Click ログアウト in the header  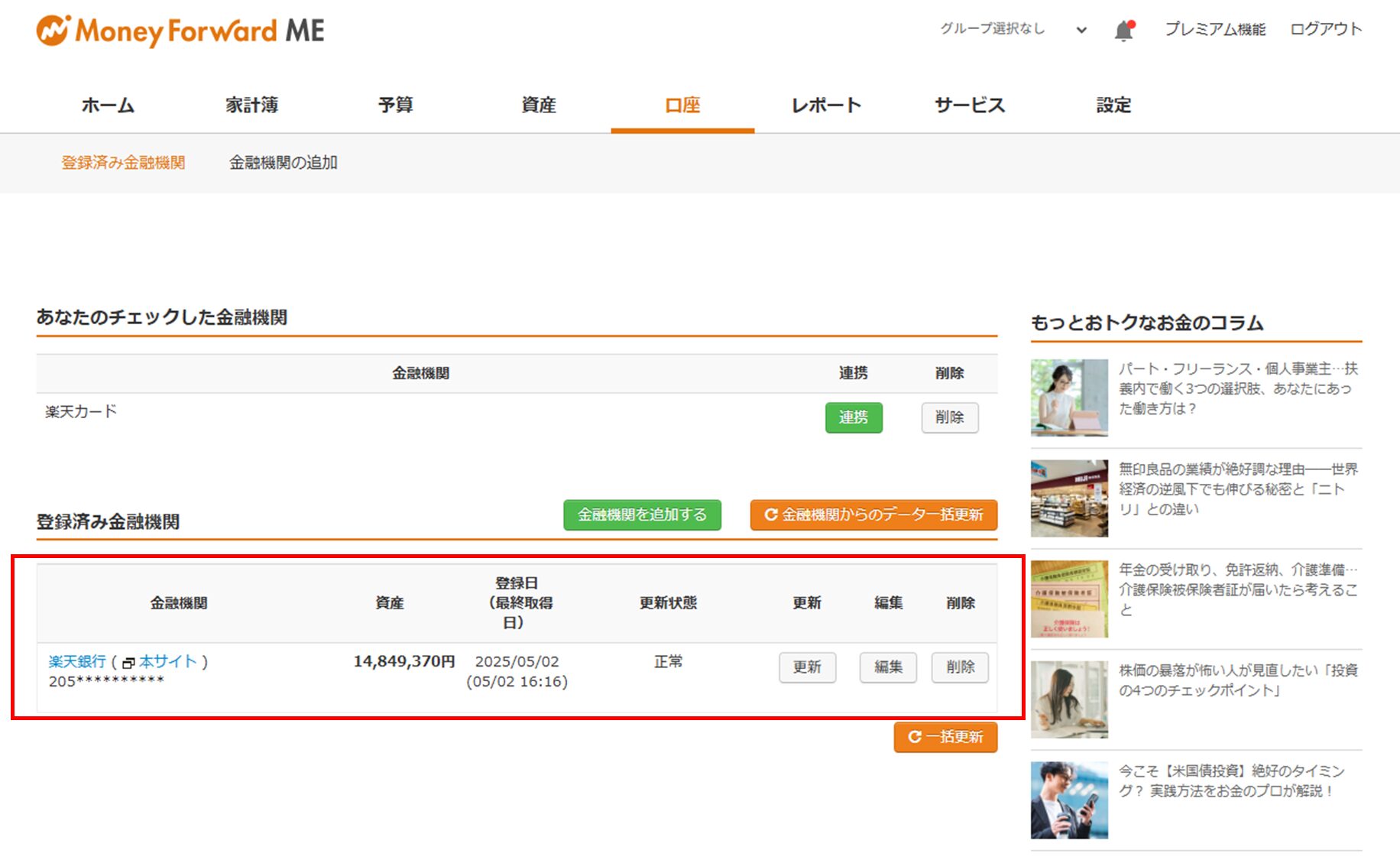1326,29
